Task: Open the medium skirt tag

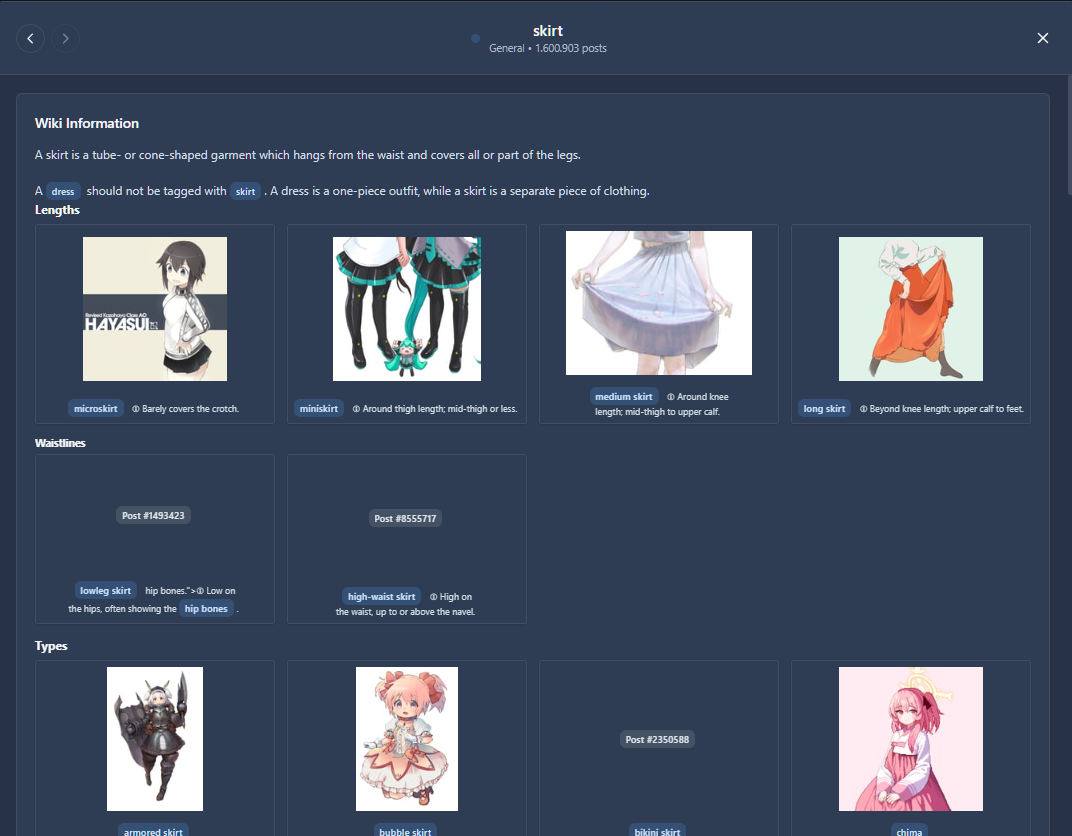Action: pyautogui.click(x=624, y=396)
